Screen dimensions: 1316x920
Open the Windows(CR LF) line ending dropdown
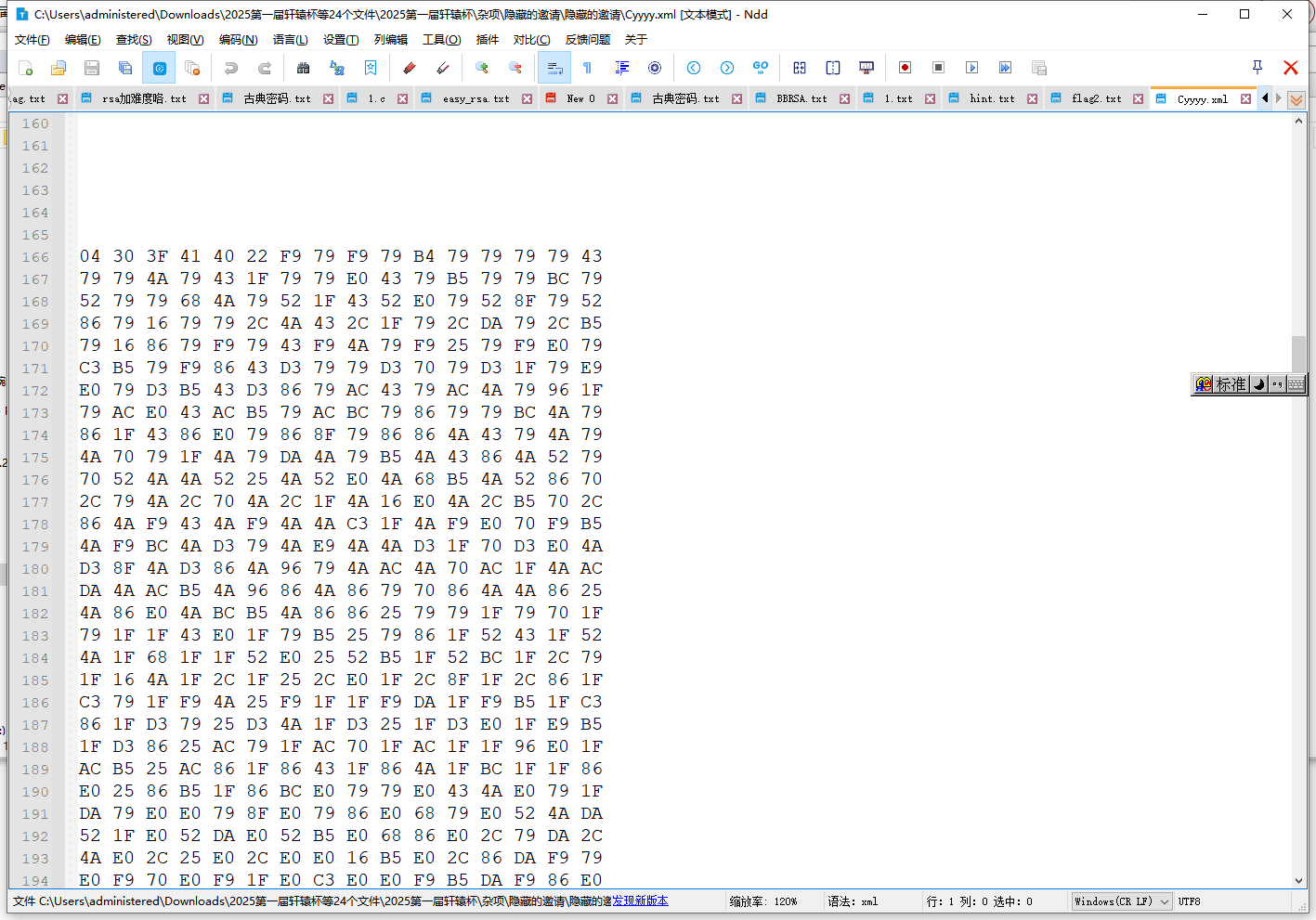tap(1121, 901)
